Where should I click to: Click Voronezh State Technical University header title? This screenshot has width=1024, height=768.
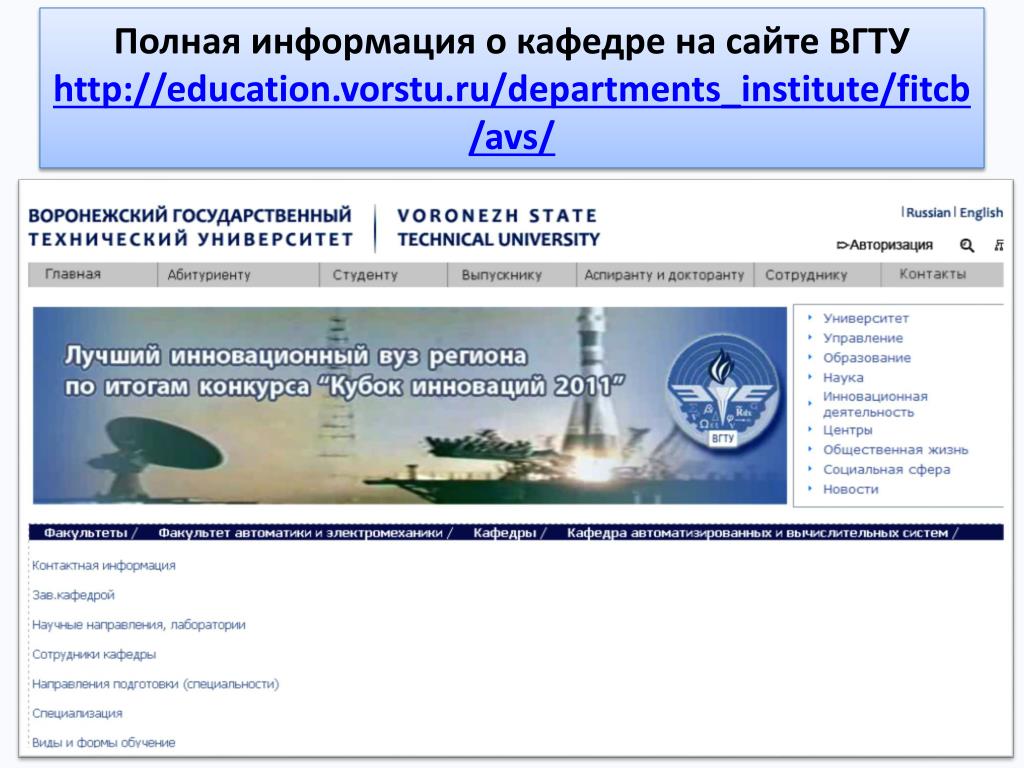498,227
